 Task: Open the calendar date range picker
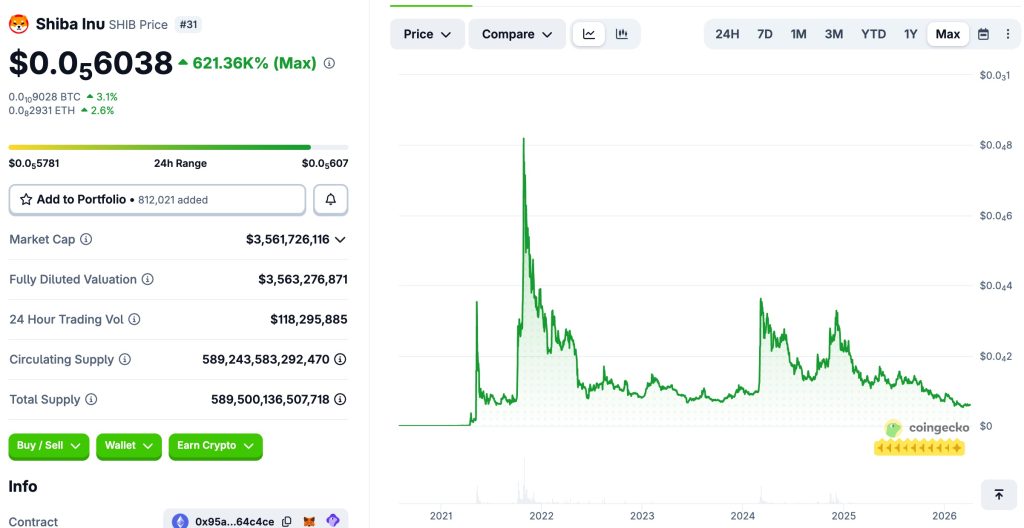[x=984, y=34]
